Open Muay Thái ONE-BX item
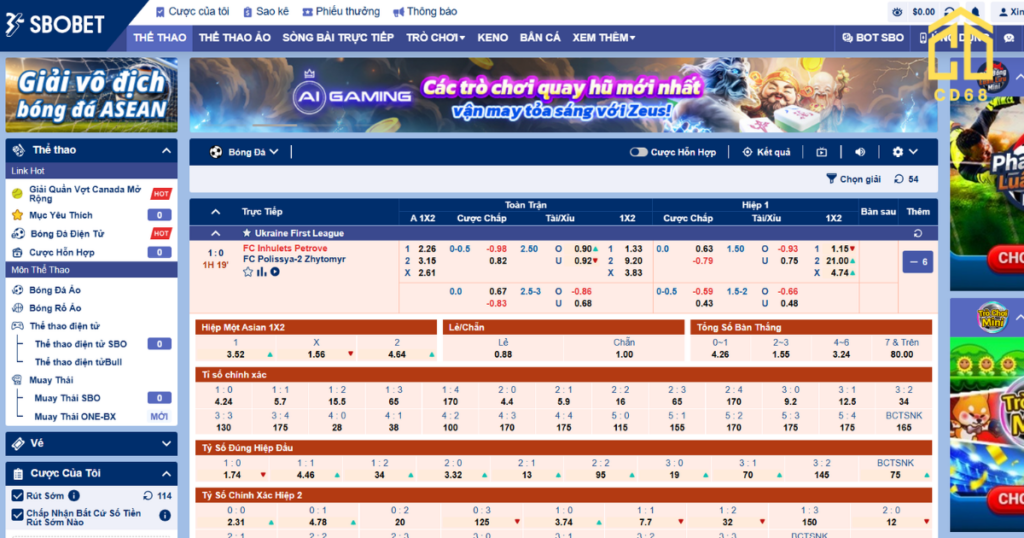 (x=74, y=417)
